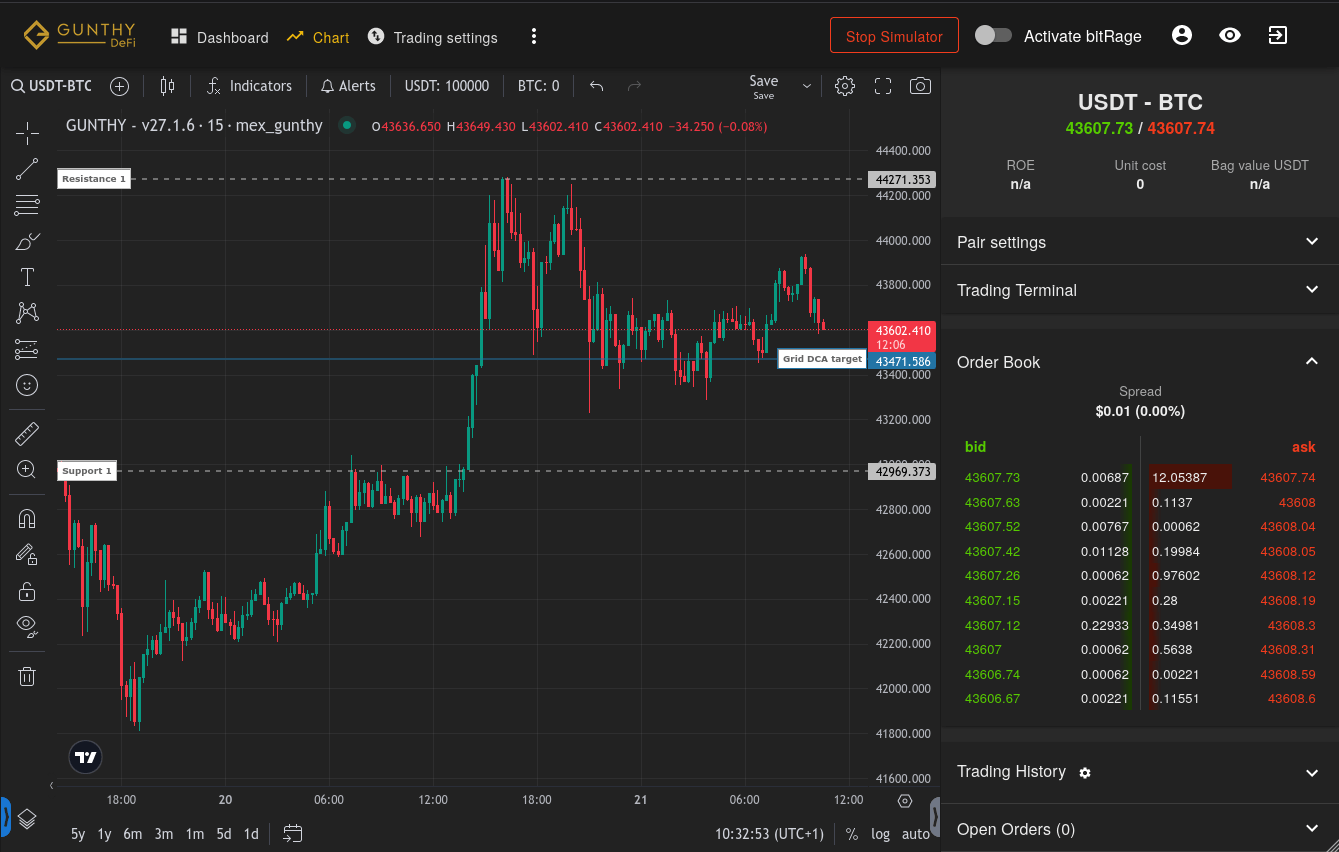The width and height of the screenshot is (1339, 852).
Task: Click the USDT-BTC symbol search
Action: [x=52, y=86]
